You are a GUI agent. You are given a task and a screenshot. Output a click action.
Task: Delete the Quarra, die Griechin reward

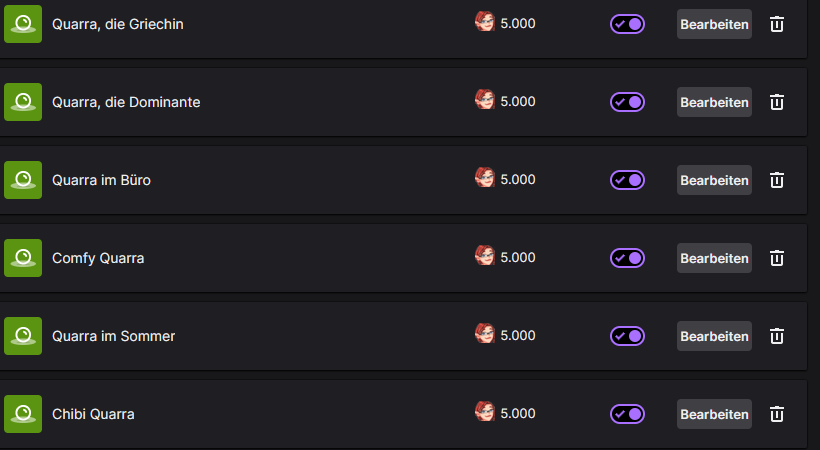click(777, 24)
